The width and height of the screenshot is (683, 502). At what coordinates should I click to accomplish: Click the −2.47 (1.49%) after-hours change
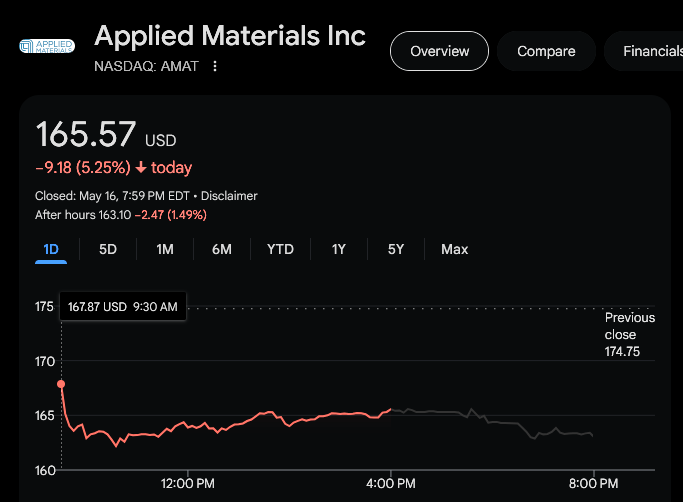tap(171, 215)
